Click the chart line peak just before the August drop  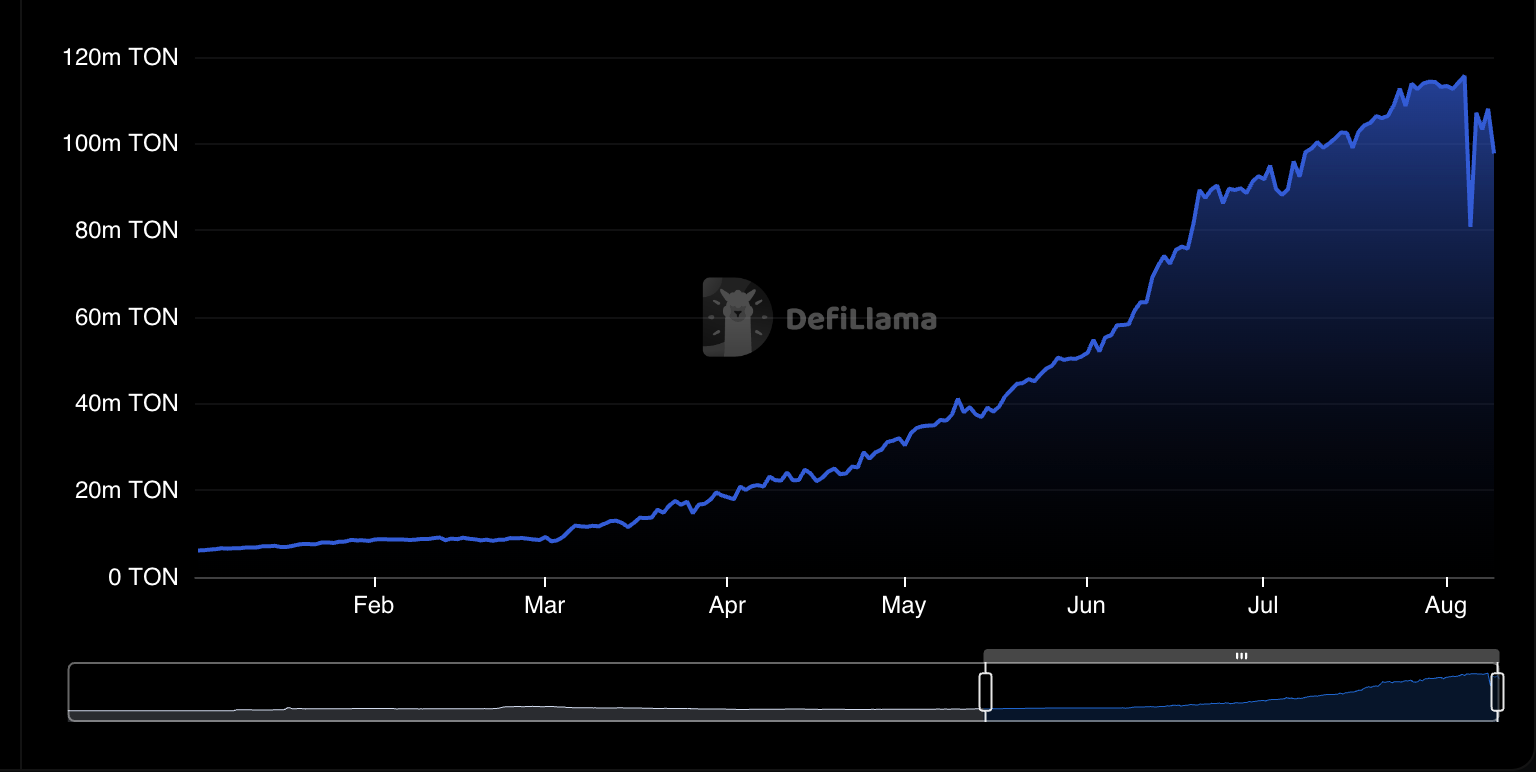click(1464, 76)
